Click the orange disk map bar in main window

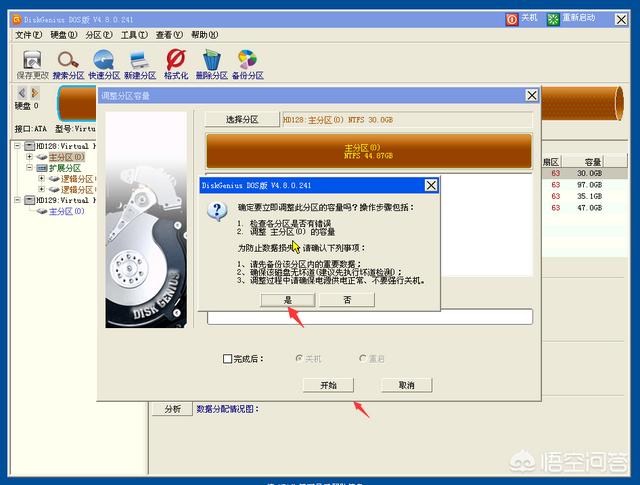(582, 103)
